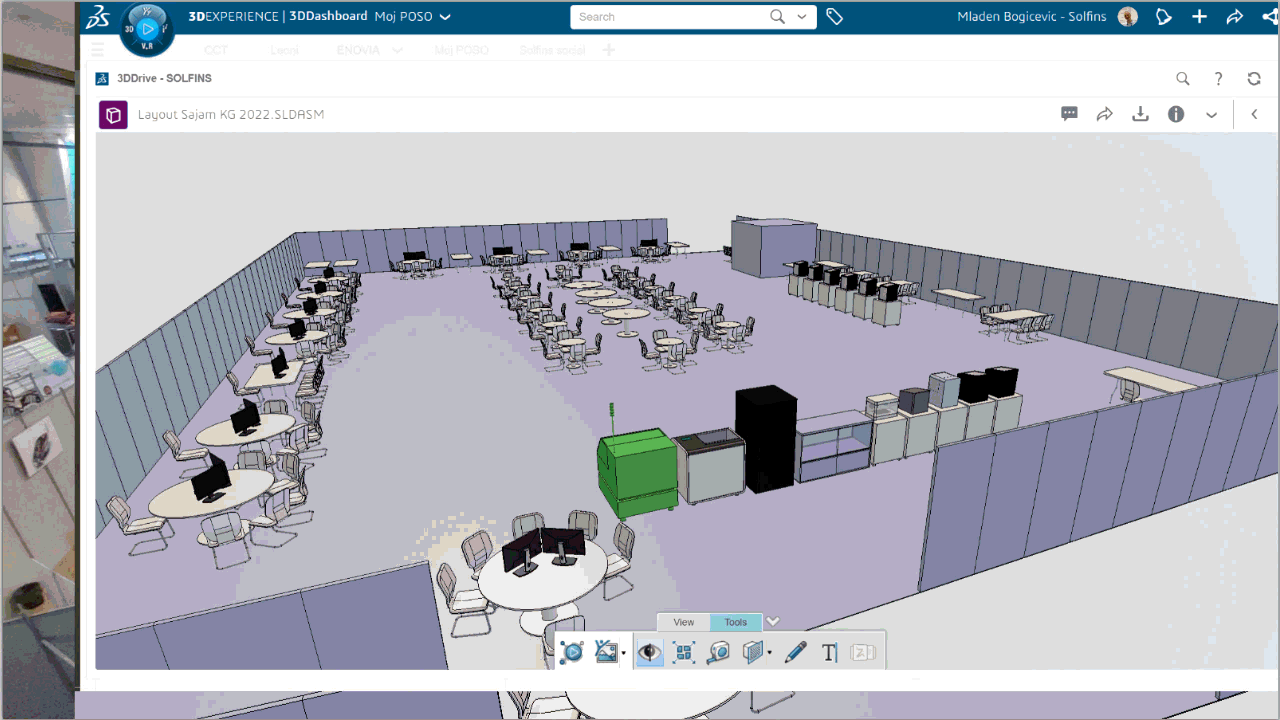Choose the text annotation tool

tap(829, 652)
